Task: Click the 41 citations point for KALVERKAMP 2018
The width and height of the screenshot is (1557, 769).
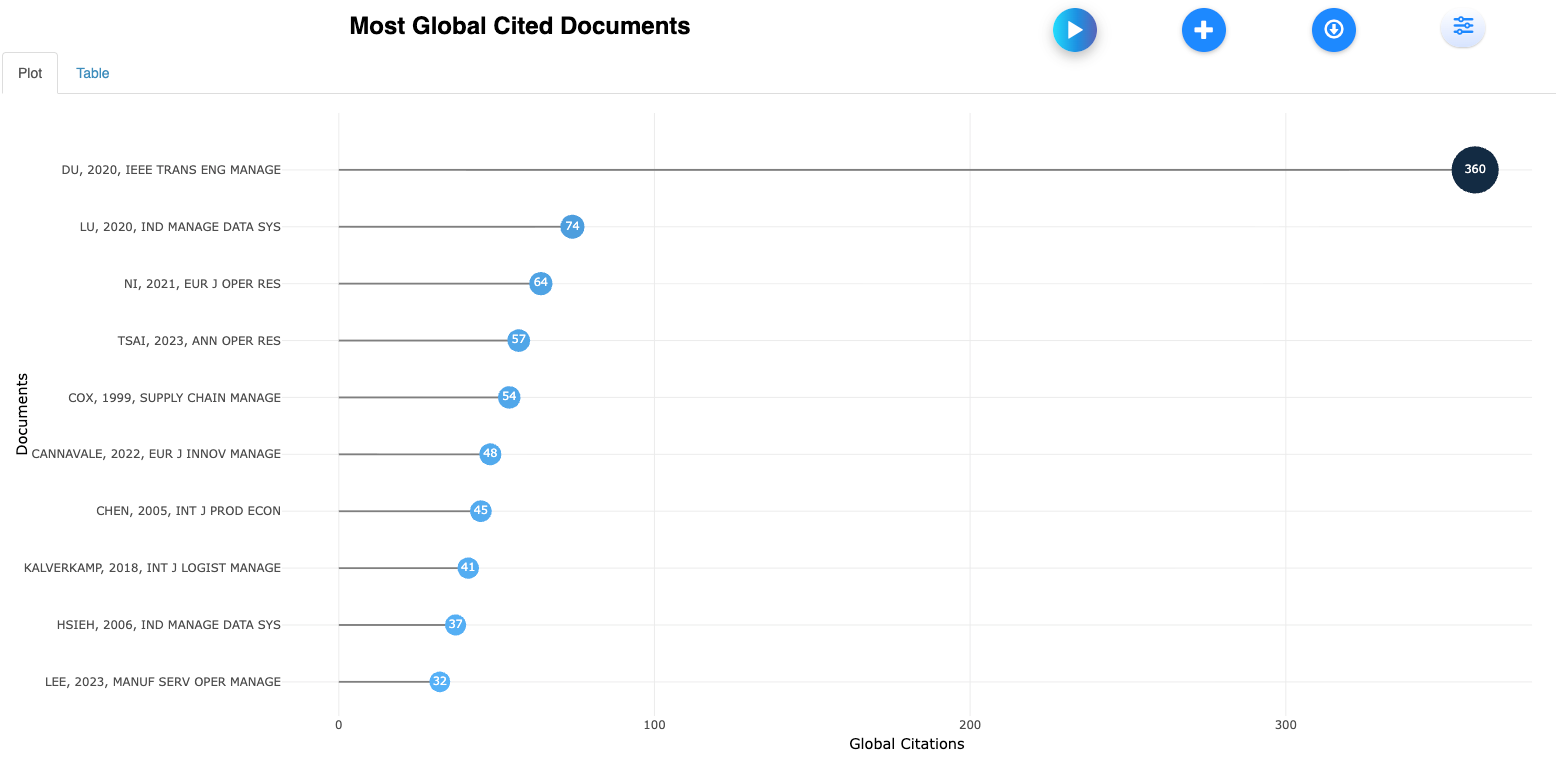Action: click(x=468, y=568)
